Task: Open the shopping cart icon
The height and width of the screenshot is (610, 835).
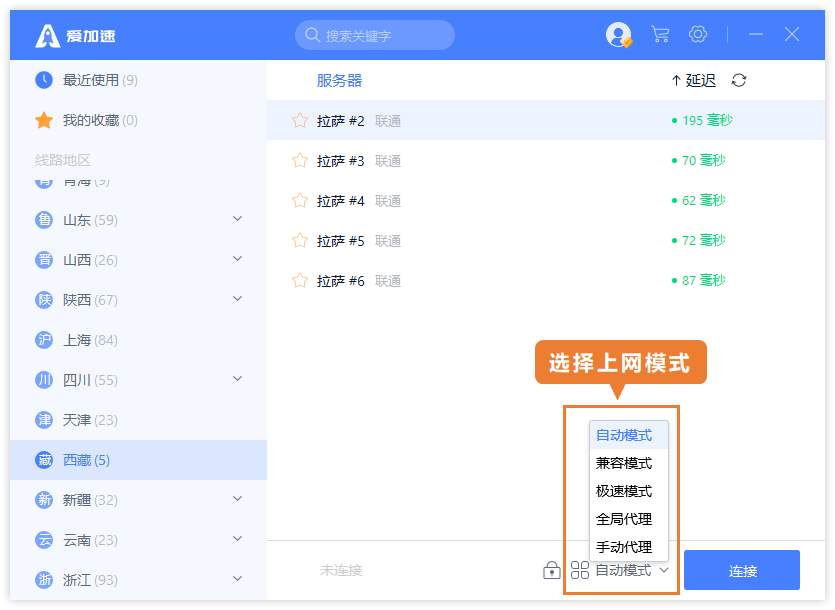Action: tap(659, 33)
